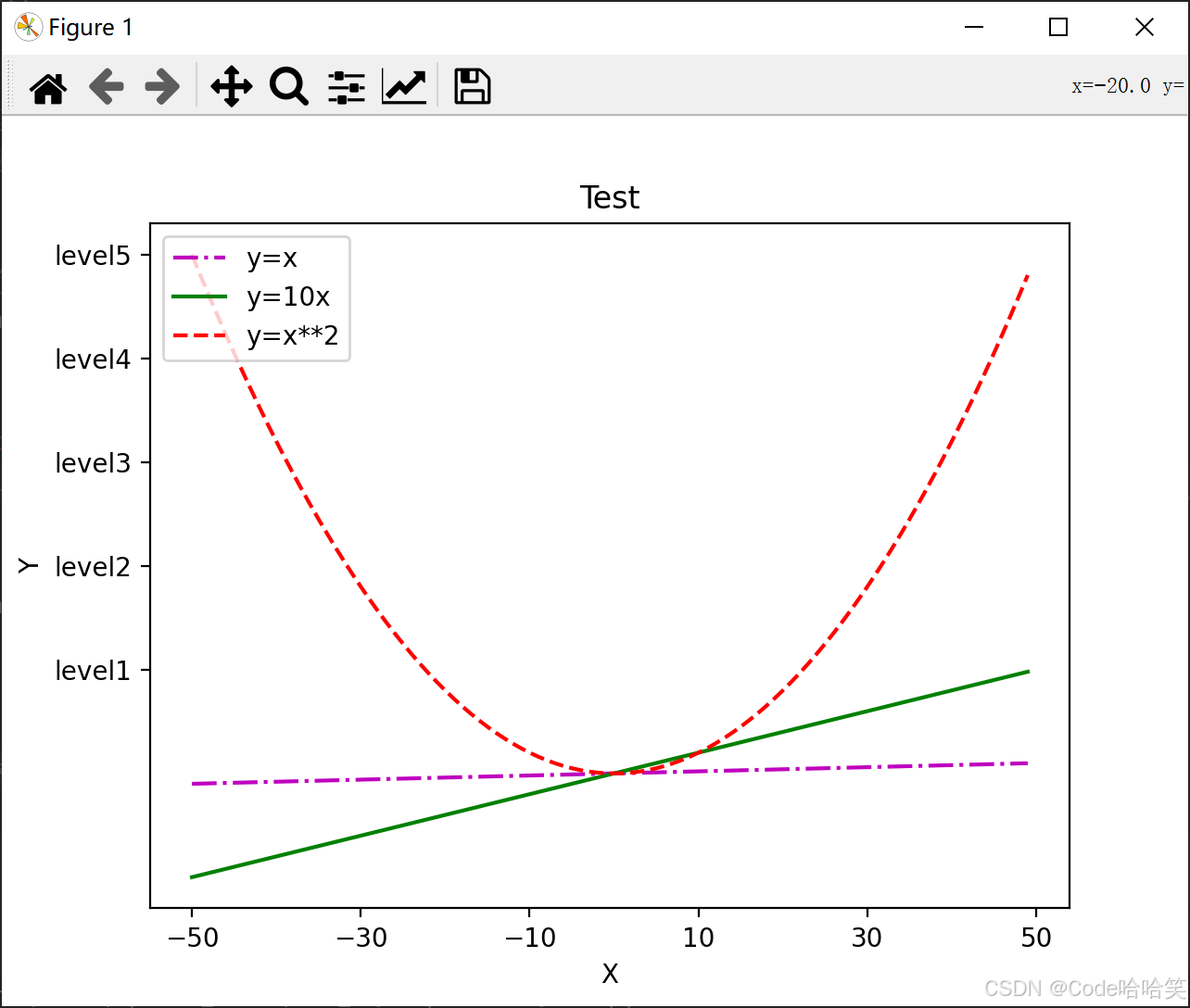Open Edit axis and curve parameters icon
The width and height of the screenshot is (1190, 1008).
(x=404, y=87)
